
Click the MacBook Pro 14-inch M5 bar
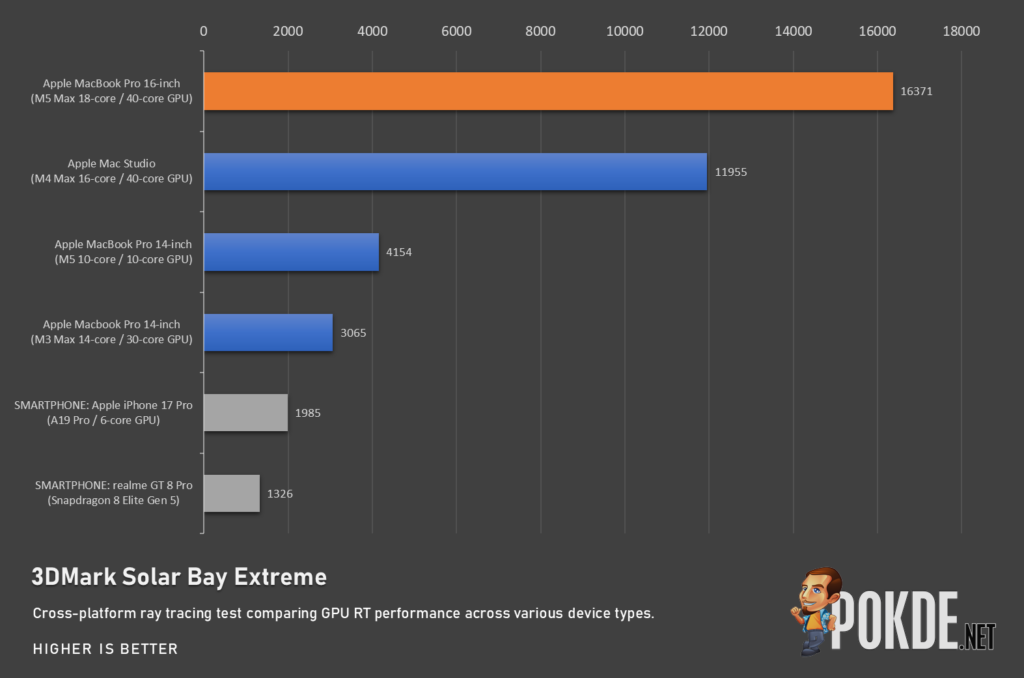pyautogui.click(x=291, y=252)
